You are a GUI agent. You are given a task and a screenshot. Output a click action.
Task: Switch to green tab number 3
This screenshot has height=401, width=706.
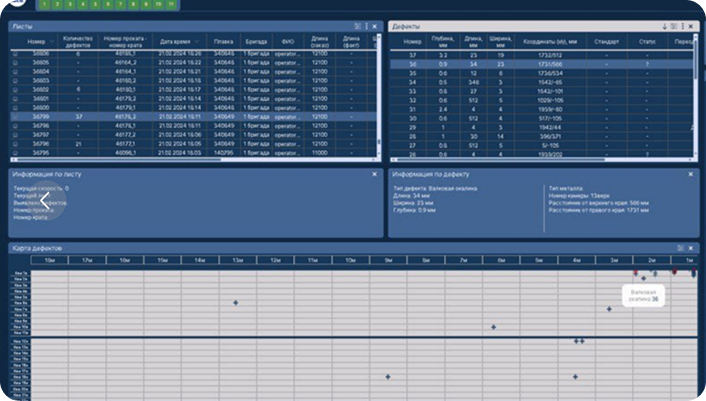coord(70,4)
